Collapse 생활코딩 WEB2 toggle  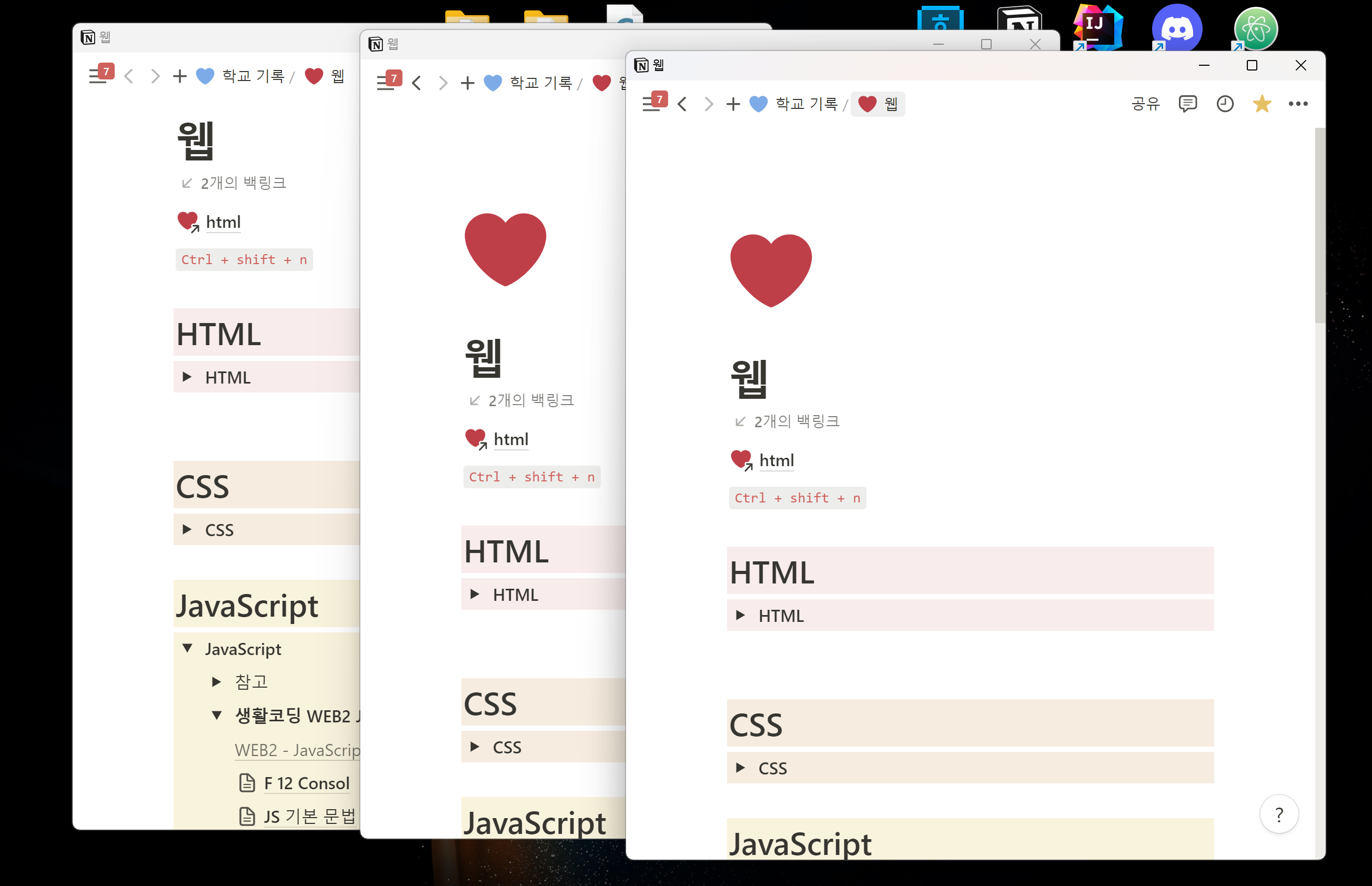pos(216,716)
